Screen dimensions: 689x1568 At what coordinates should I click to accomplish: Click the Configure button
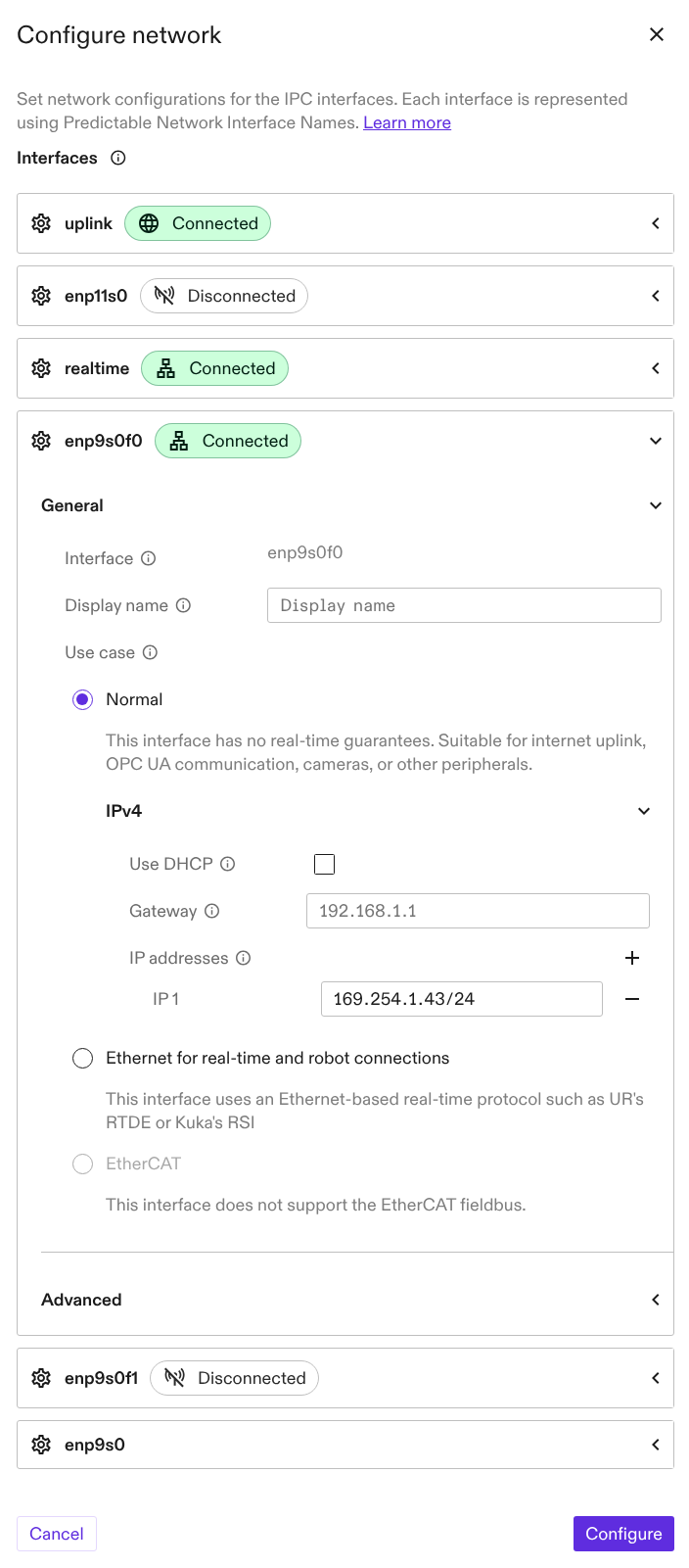[623, 1534]
